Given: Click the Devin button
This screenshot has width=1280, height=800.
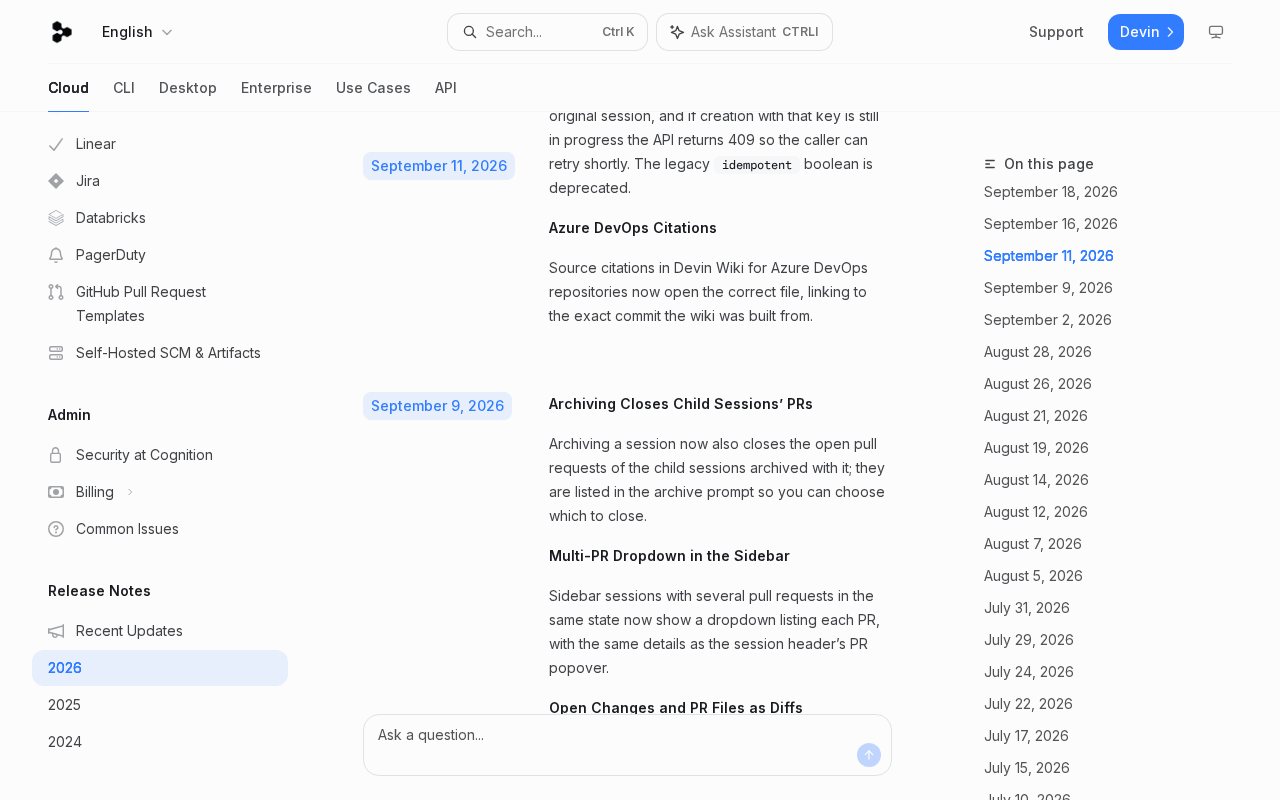Looking at the screenshot, I should pyautogui.click(x=1146, y=32).
